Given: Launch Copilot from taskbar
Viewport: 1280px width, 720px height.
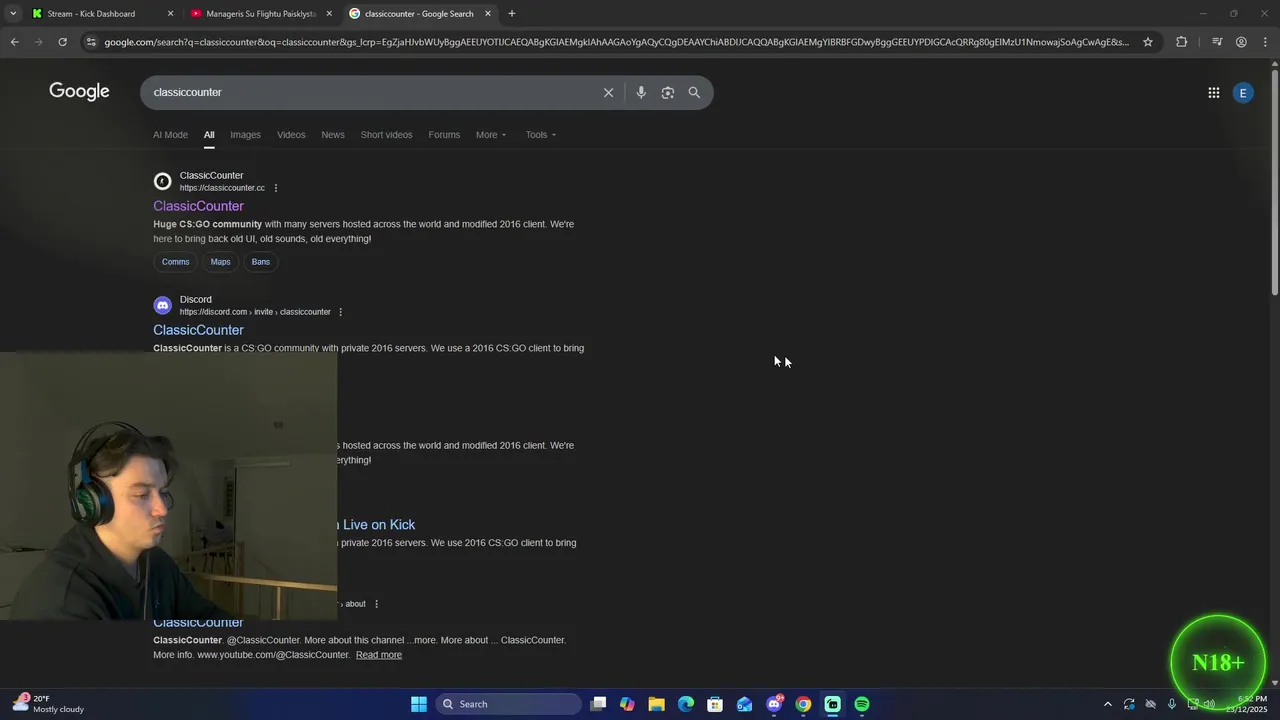Looking at the screenshot, I should 627,704.
